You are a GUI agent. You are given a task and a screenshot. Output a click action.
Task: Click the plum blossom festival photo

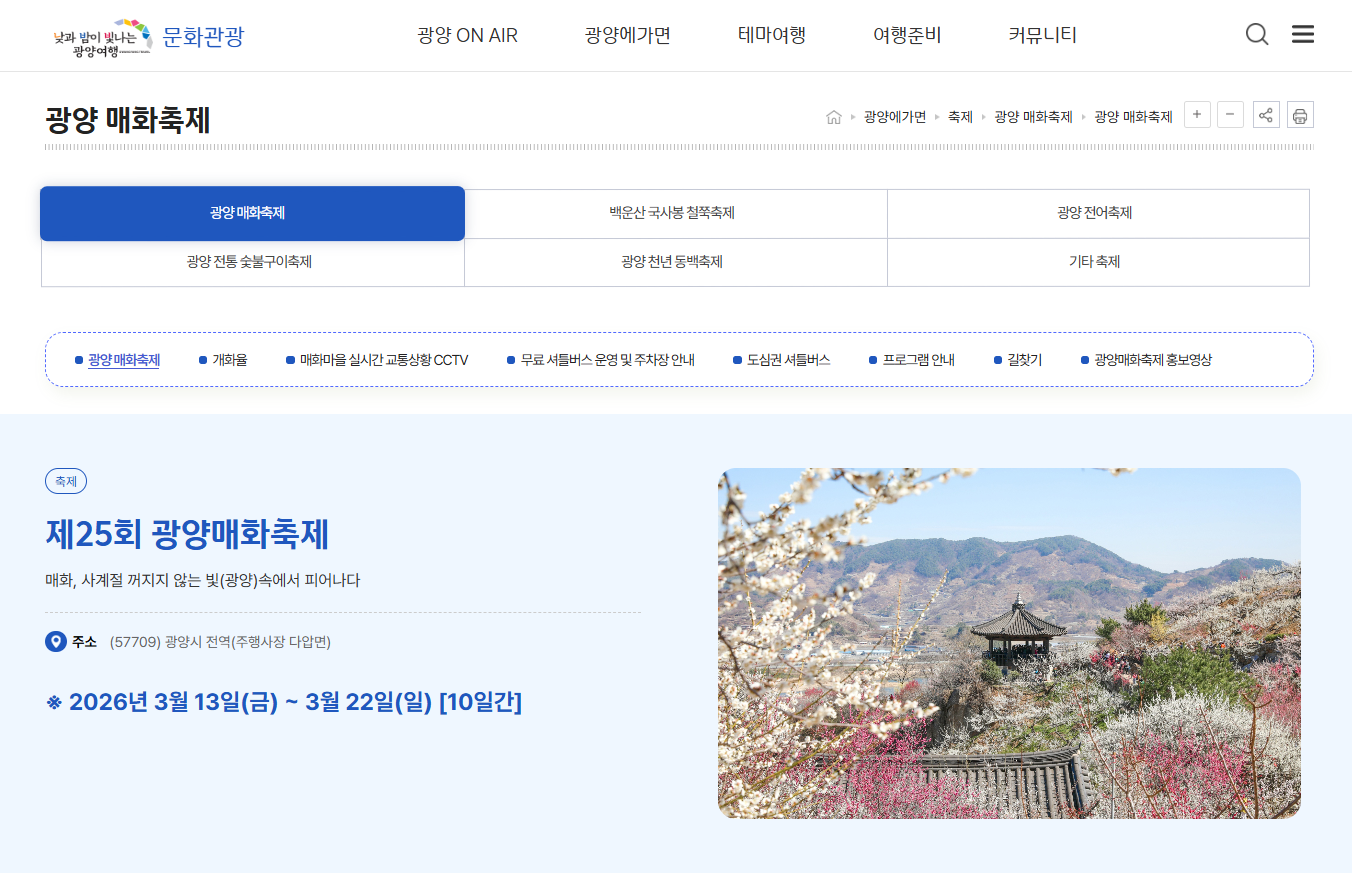[x=1008, y=642]
